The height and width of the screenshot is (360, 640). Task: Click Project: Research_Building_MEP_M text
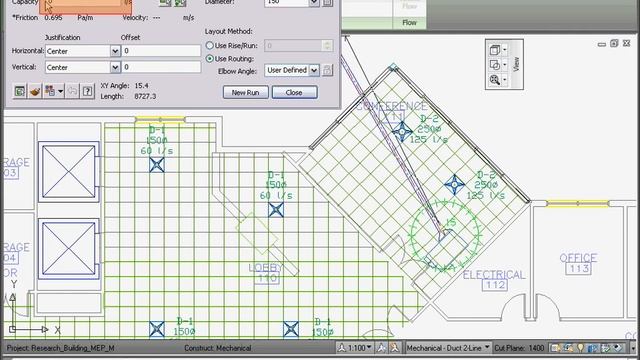coord(60,348)
